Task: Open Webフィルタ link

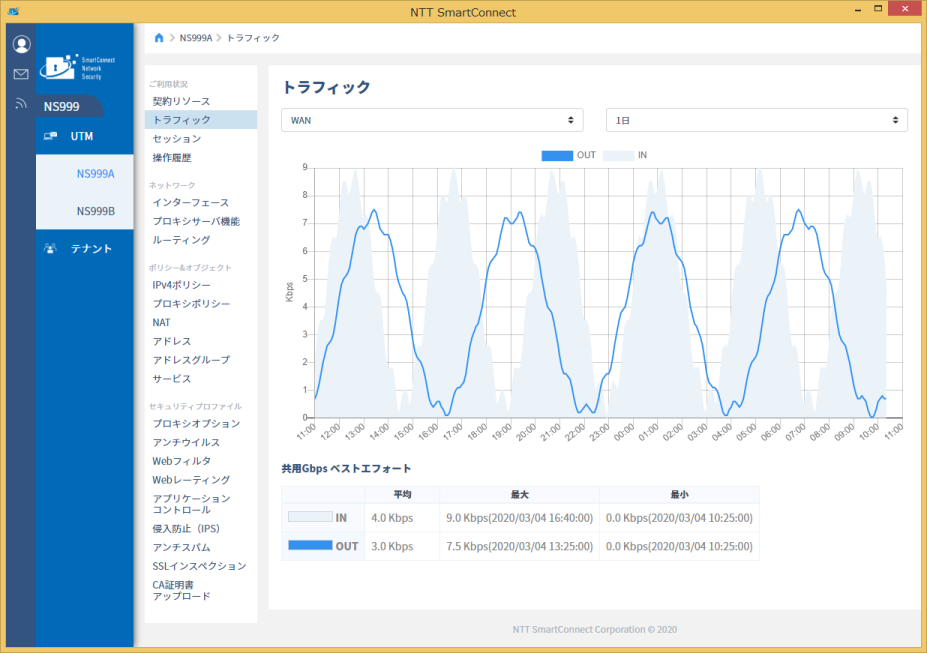Action: coord(181,461)
